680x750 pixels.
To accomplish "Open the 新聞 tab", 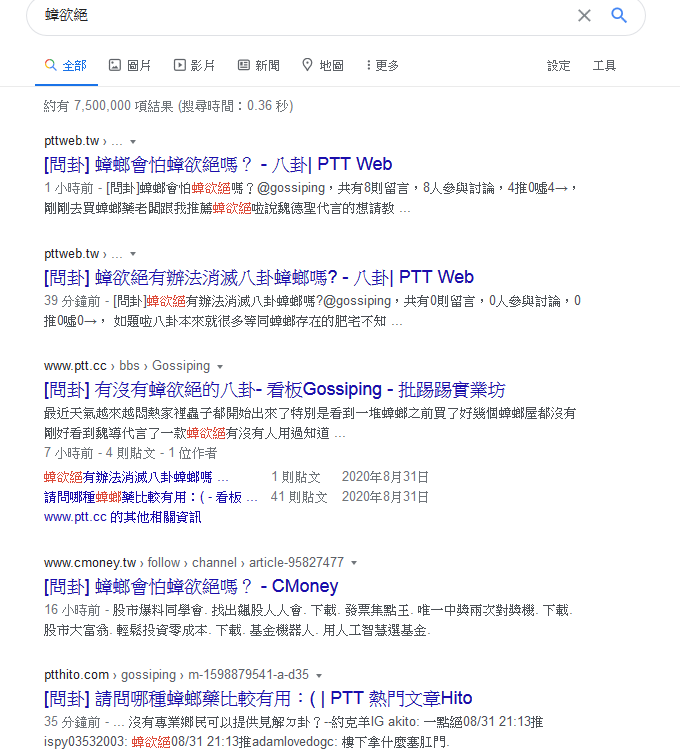I will click(259, 66).
